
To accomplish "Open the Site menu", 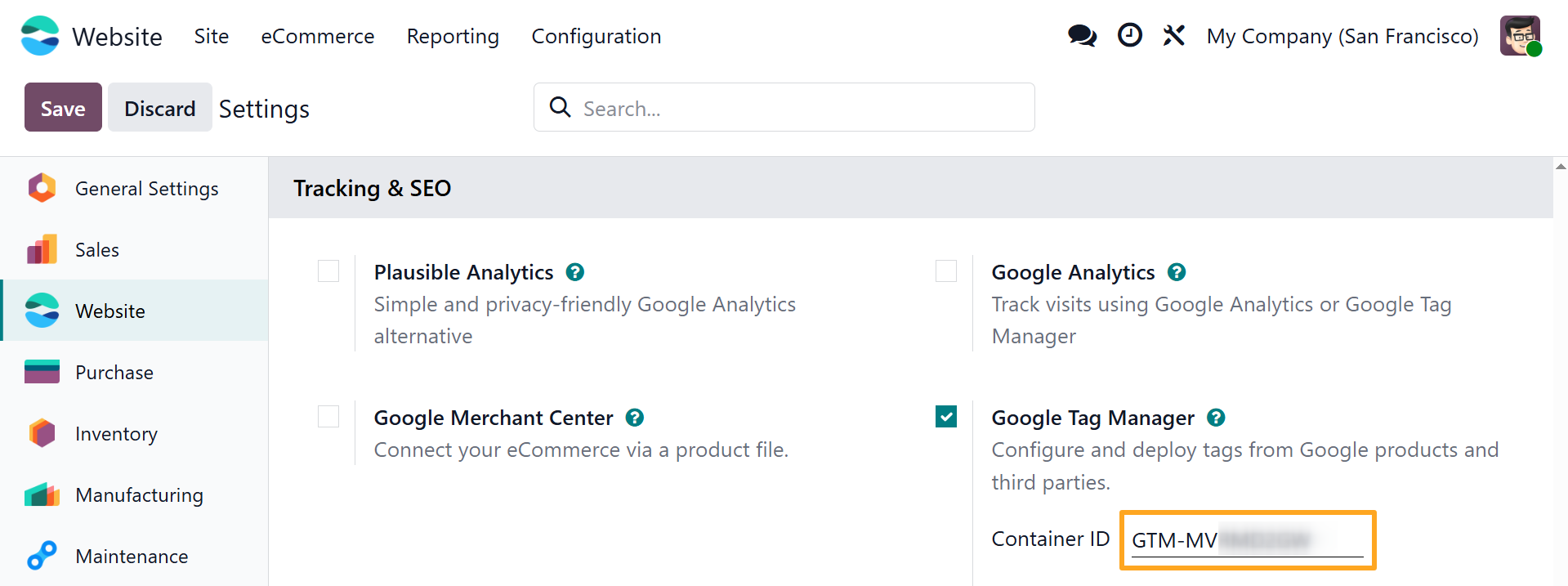I will [x=212, y=36].
